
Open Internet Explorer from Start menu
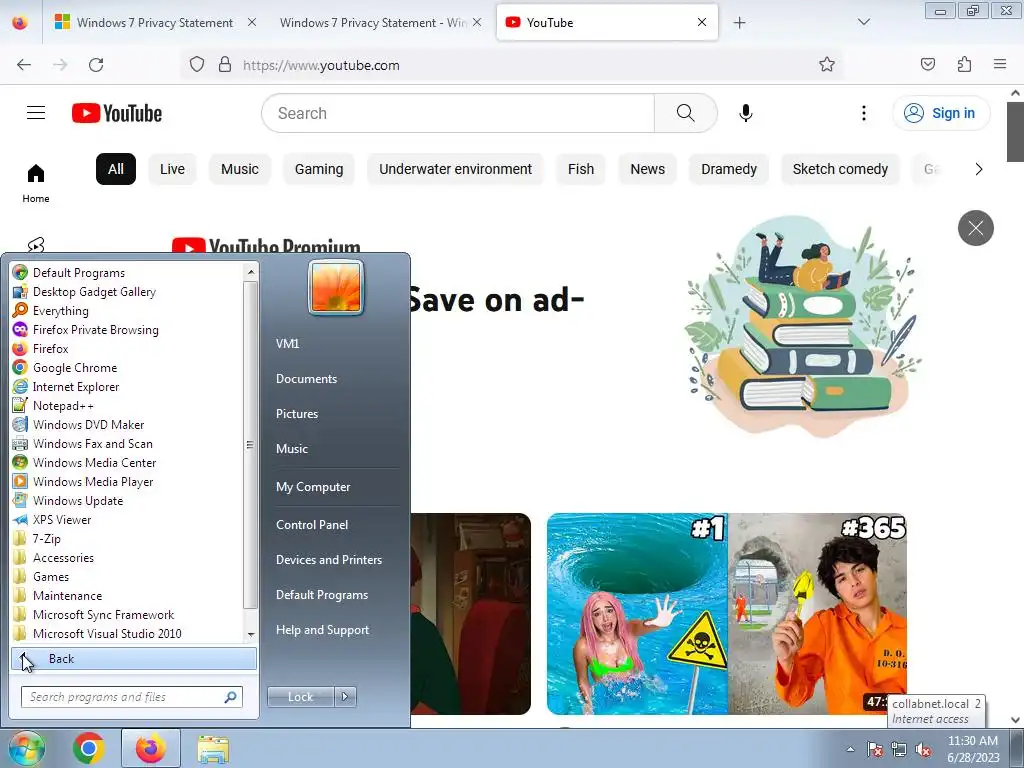coord(76,387)
